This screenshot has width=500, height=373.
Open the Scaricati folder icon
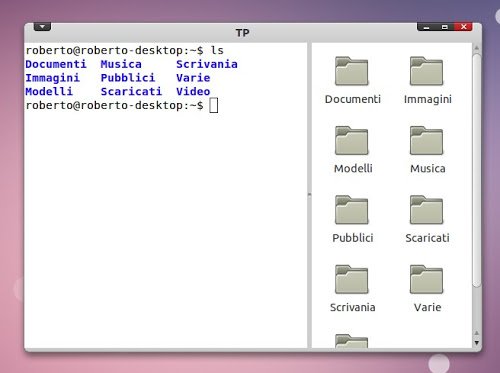coord(427,210)
